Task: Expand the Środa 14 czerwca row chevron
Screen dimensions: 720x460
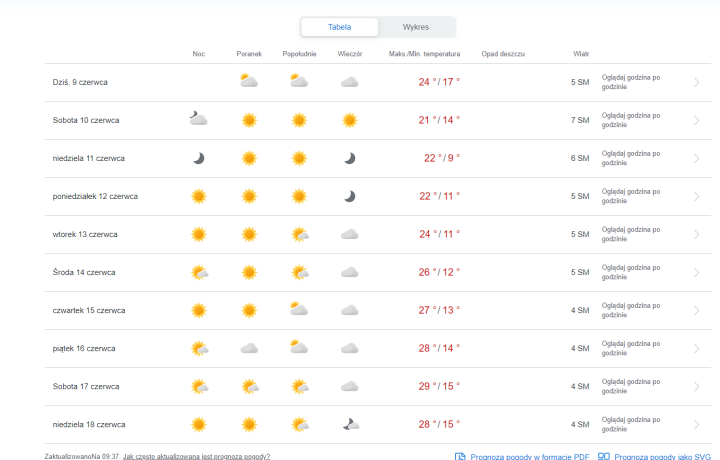Action: point(697,272)
